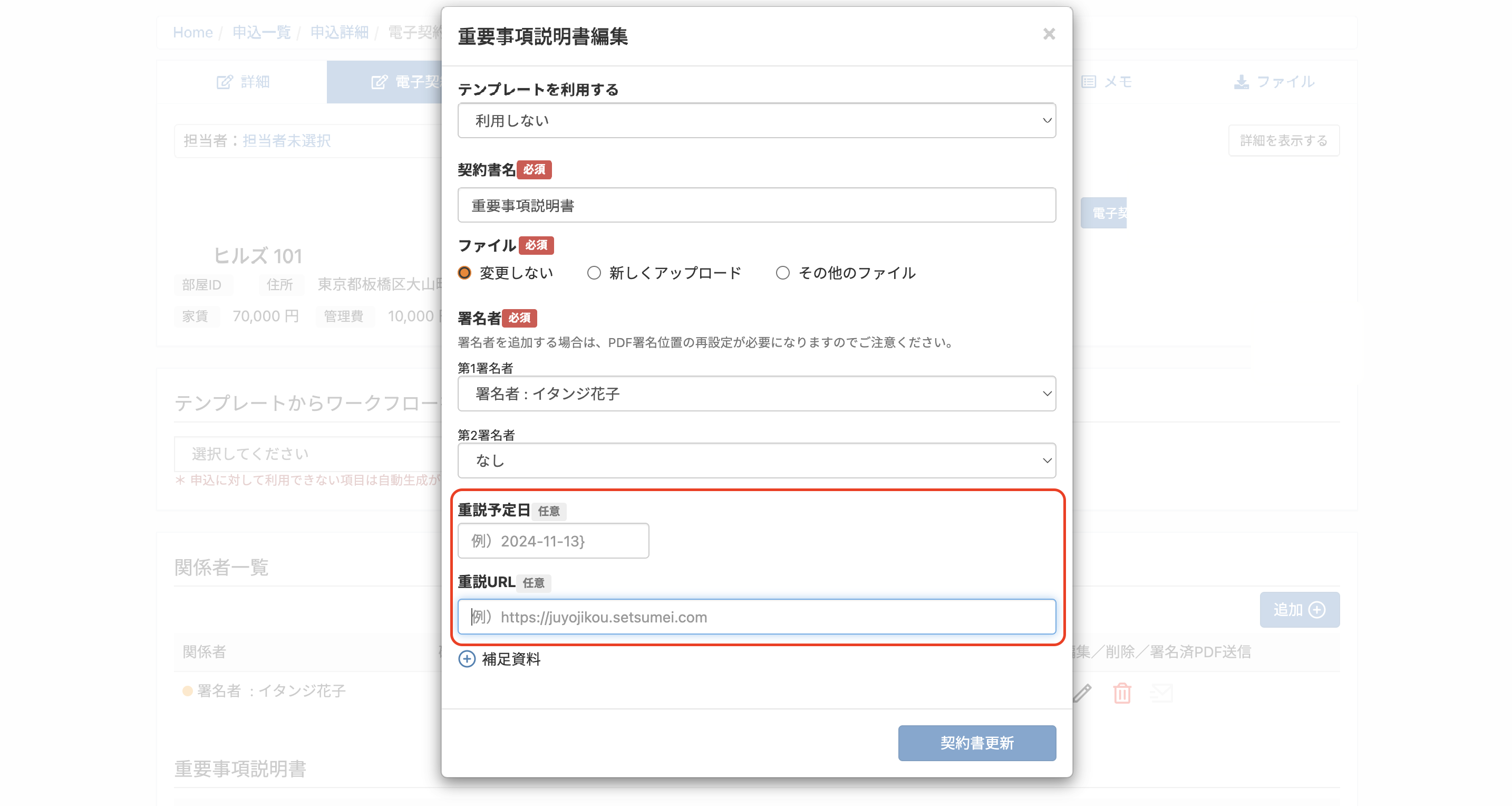This screenshot has height=806, width=1512.
Task: Expand the 補足資料 section plus icon
Action: [x=467, y=659]
